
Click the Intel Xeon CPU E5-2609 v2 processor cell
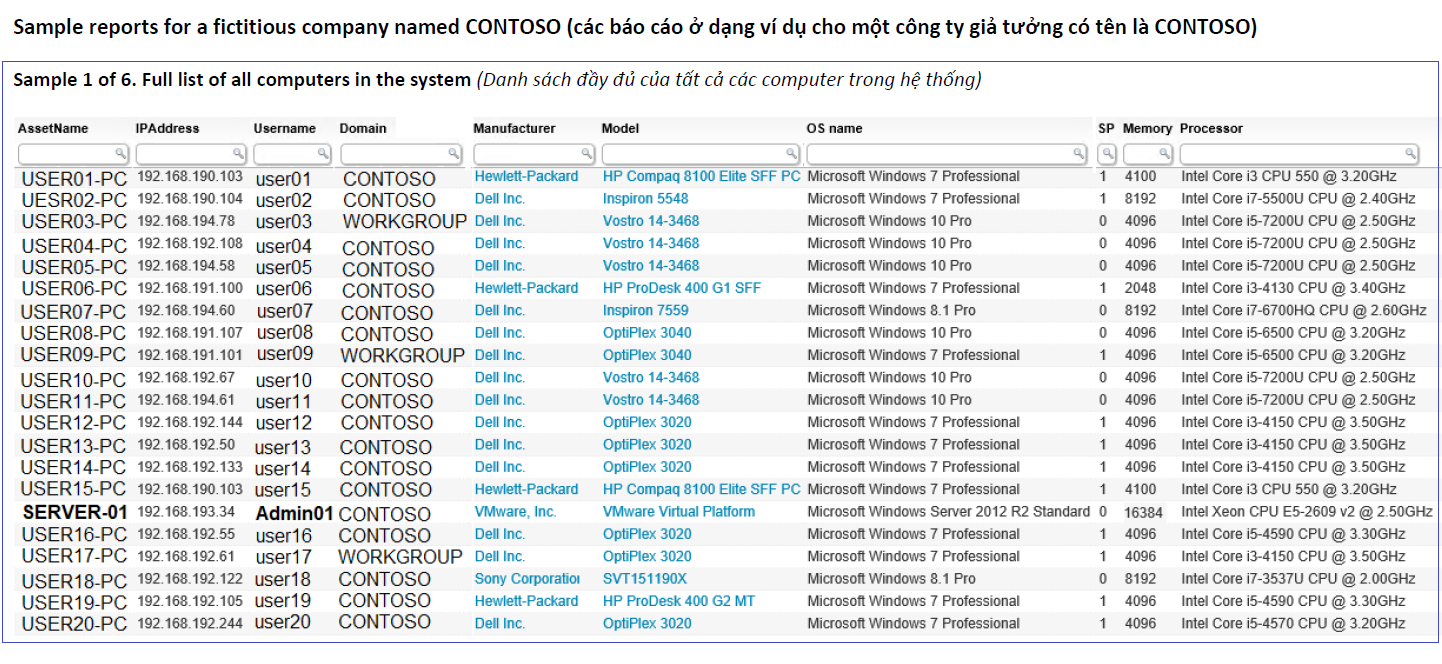(x=1307, y=511)
